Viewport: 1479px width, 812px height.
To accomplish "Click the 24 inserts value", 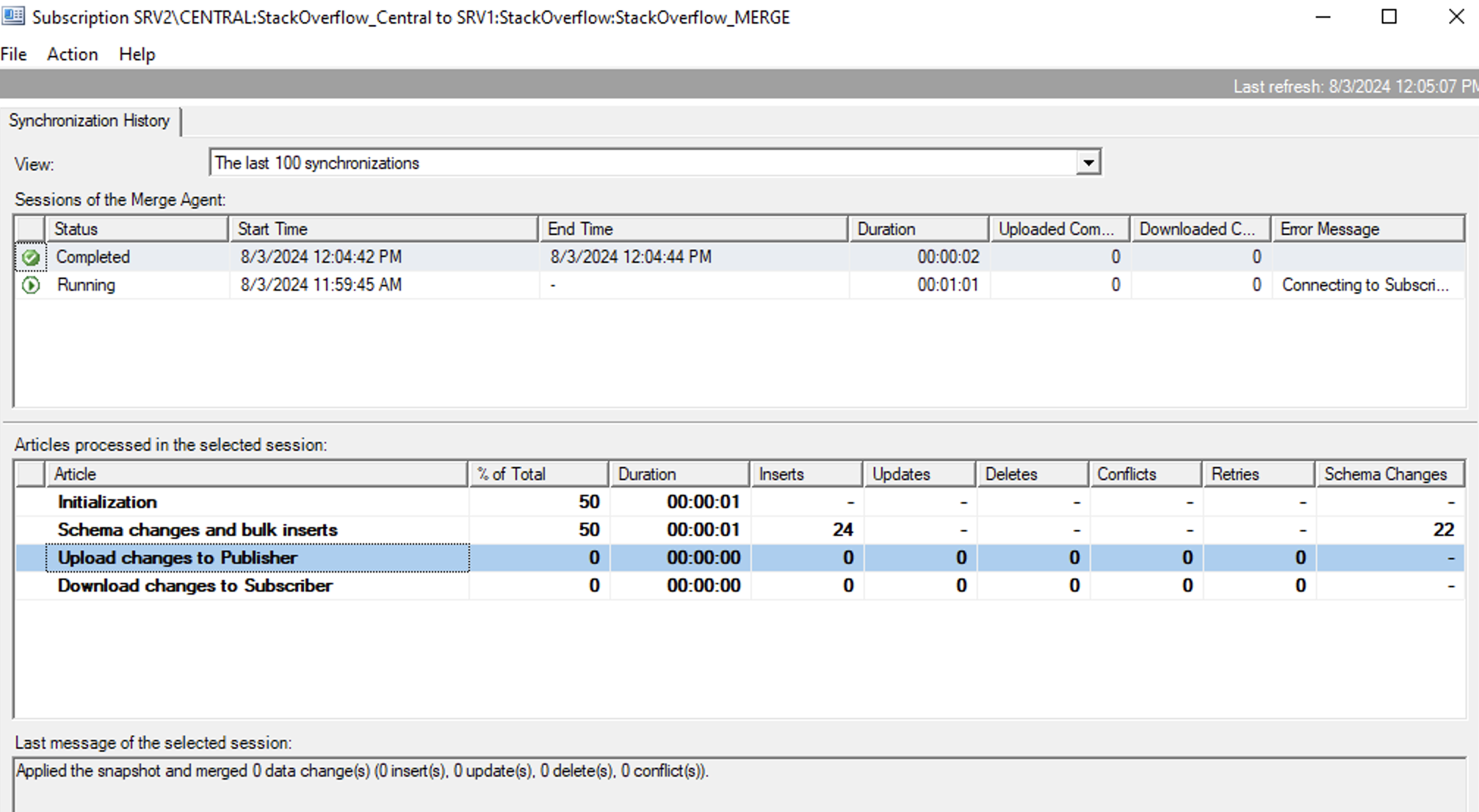I will pyautogui.click(x=842, y=530).
